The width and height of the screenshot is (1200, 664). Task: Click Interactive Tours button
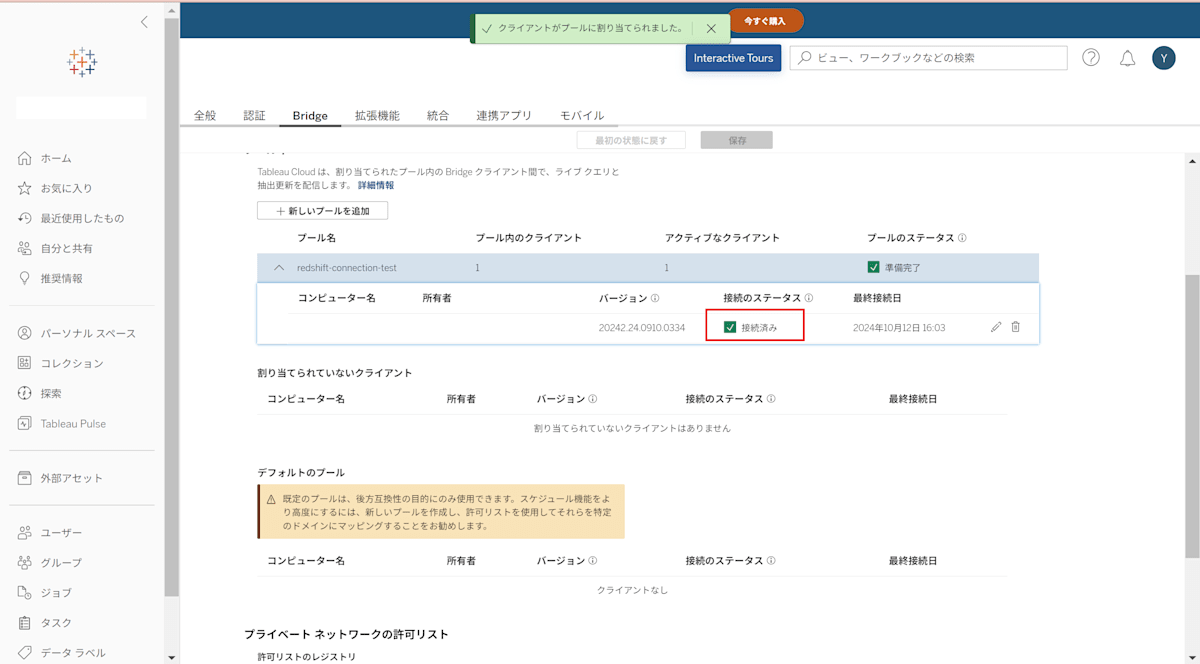[x=734, y=58]
